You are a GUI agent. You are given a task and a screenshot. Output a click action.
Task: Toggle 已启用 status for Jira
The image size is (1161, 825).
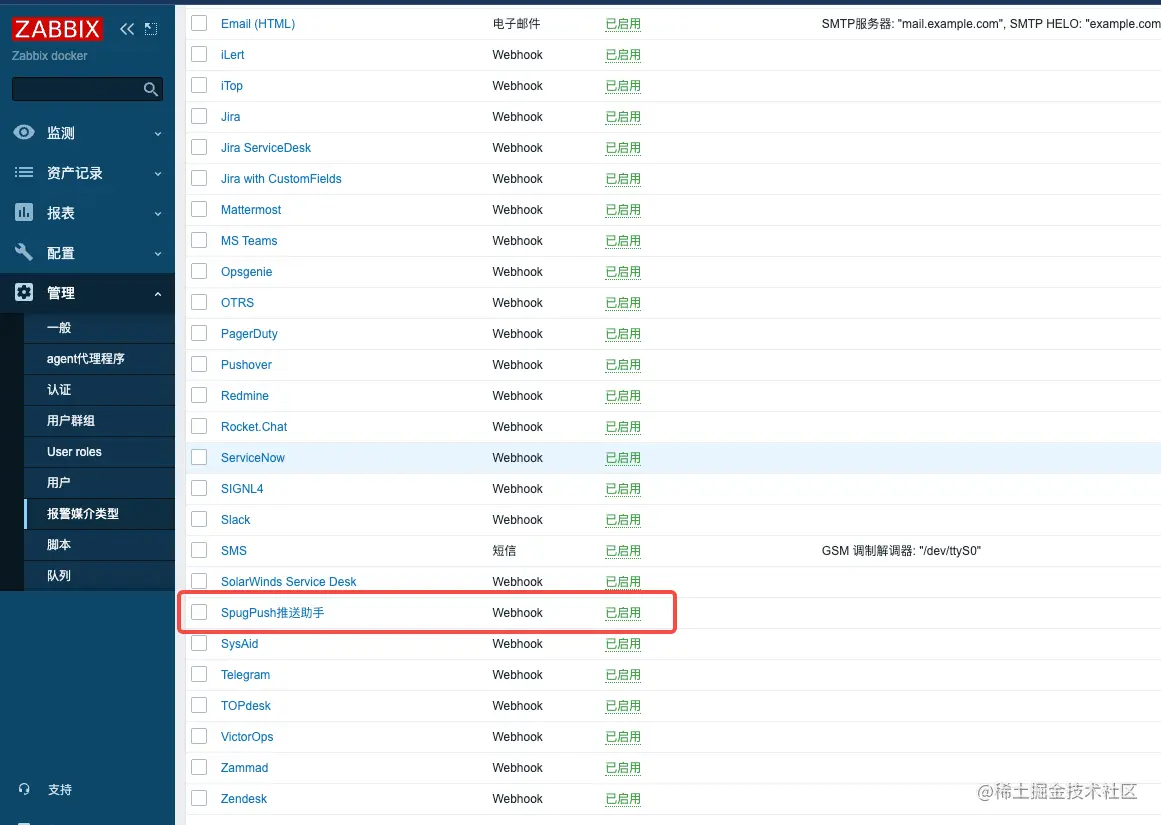(x=623, y=117)
